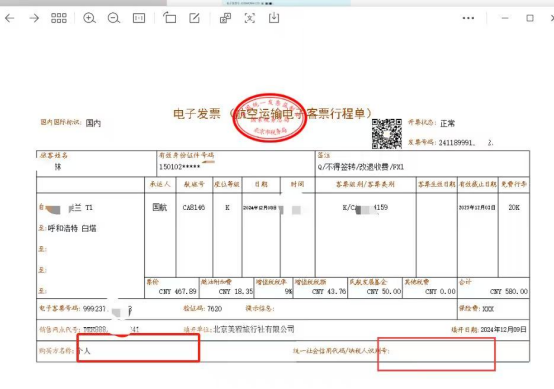The image size is (554, 389).
Task: Click the remark Q/不得签转/改退收费
Action: click(x=360, y=167)
